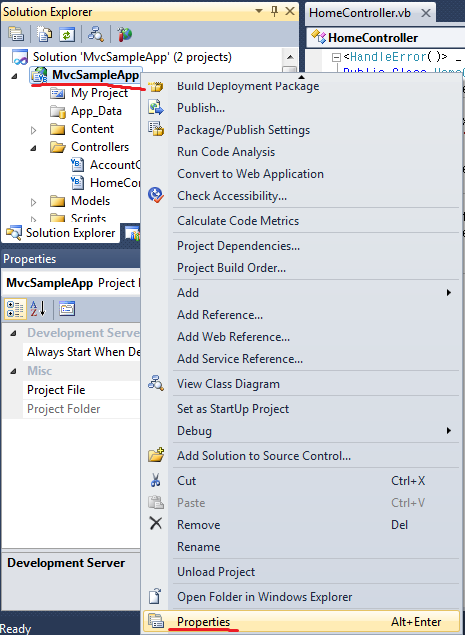Screen dimensions: 465x635
Task: Close the HomeController.vb tab
Action: point(425,13)
